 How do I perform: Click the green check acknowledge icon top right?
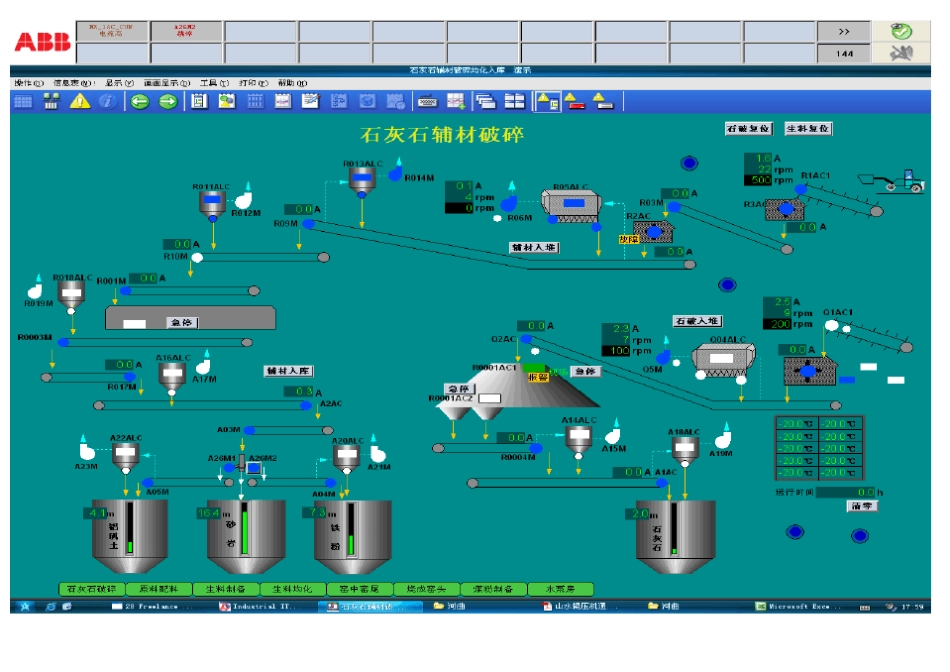click(x=901, y=31)
